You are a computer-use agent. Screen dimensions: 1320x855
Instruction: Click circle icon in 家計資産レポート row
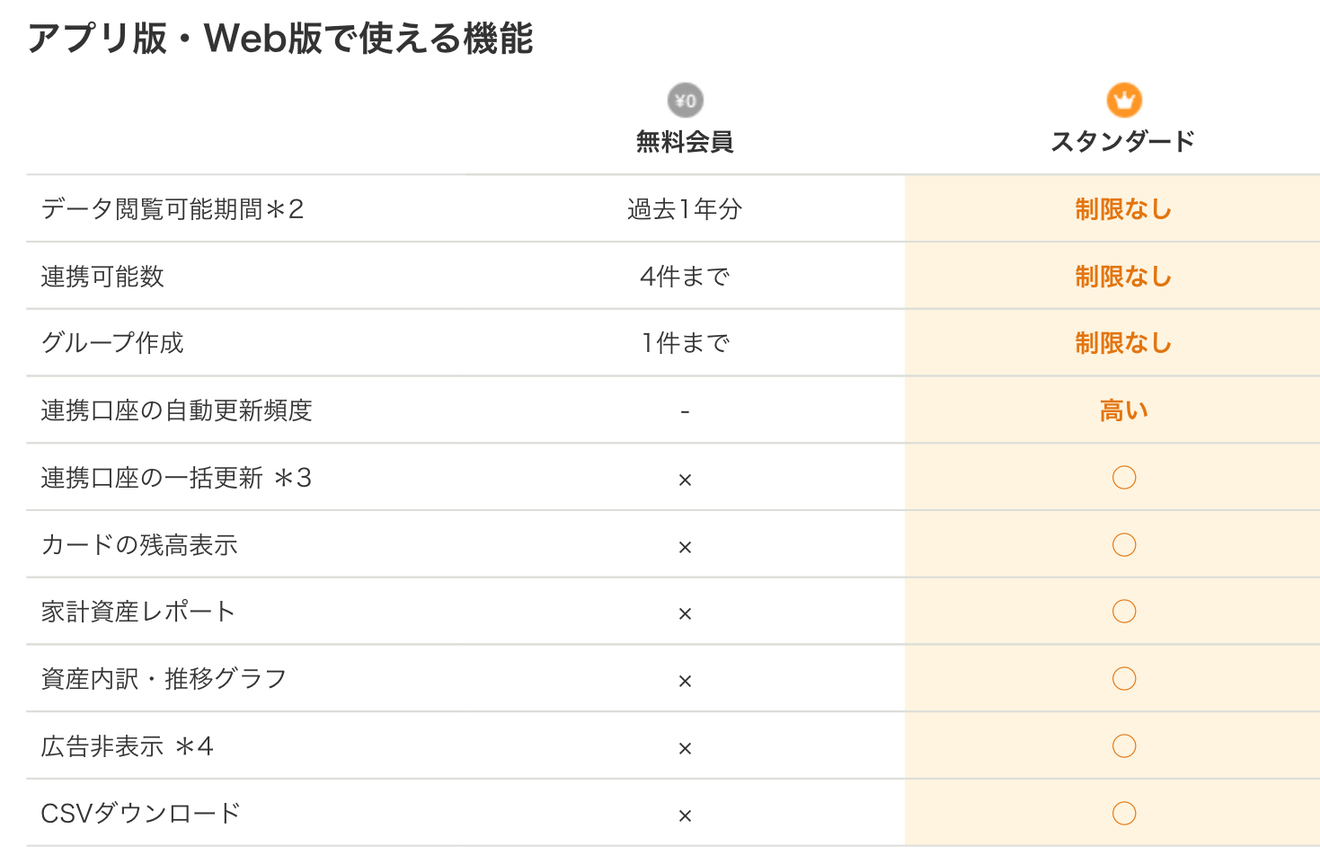pyautogui.click(x=1124, y=612)
